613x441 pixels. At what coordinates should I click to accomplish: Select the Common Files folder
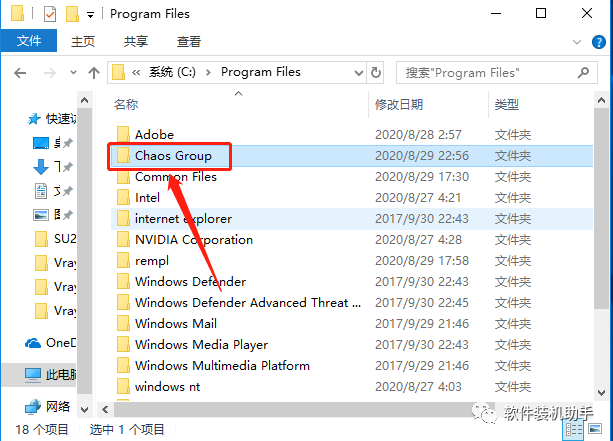click(176, 177)
